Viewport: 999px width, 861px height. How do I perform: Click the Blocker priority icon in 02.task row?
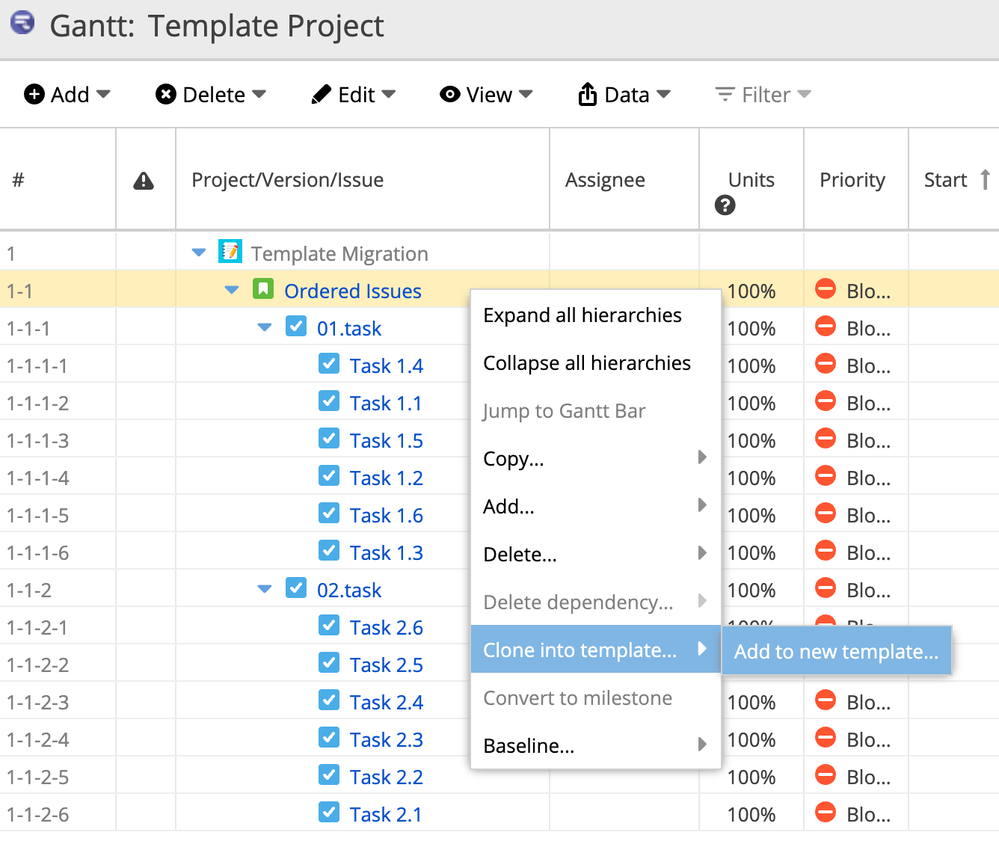coord(825,588)
